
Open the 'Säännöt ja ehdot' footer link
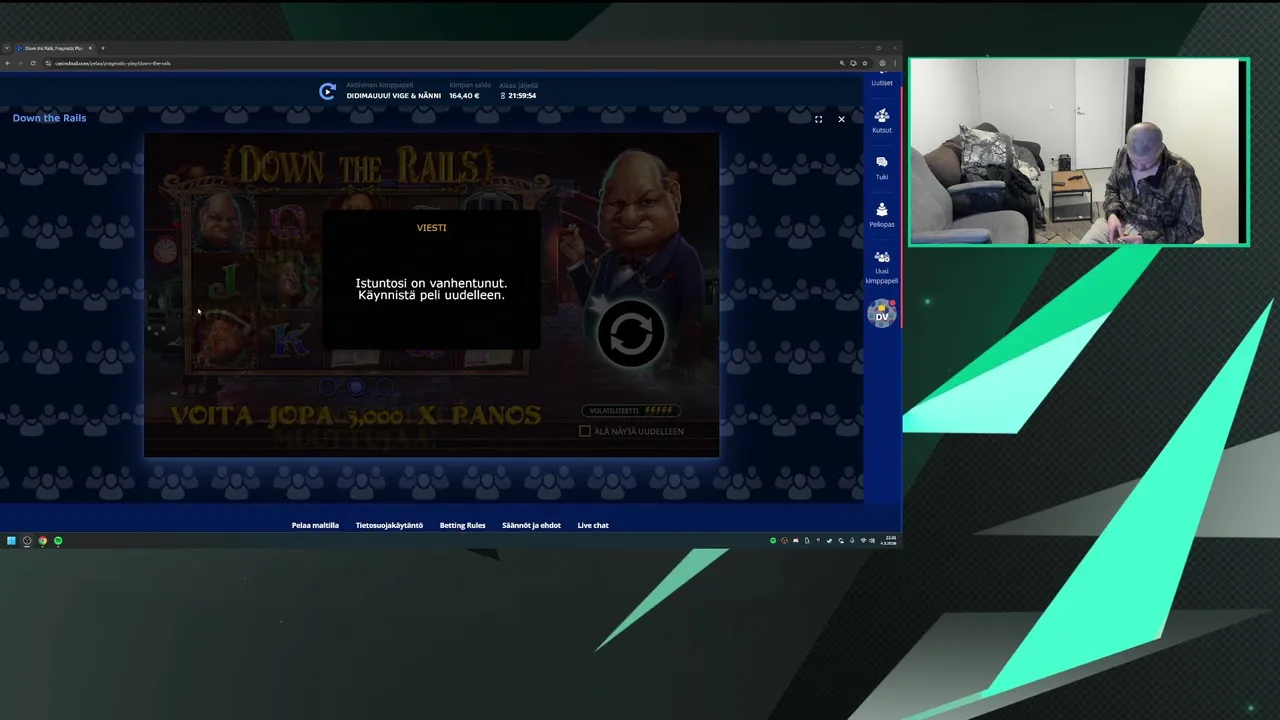531,525
